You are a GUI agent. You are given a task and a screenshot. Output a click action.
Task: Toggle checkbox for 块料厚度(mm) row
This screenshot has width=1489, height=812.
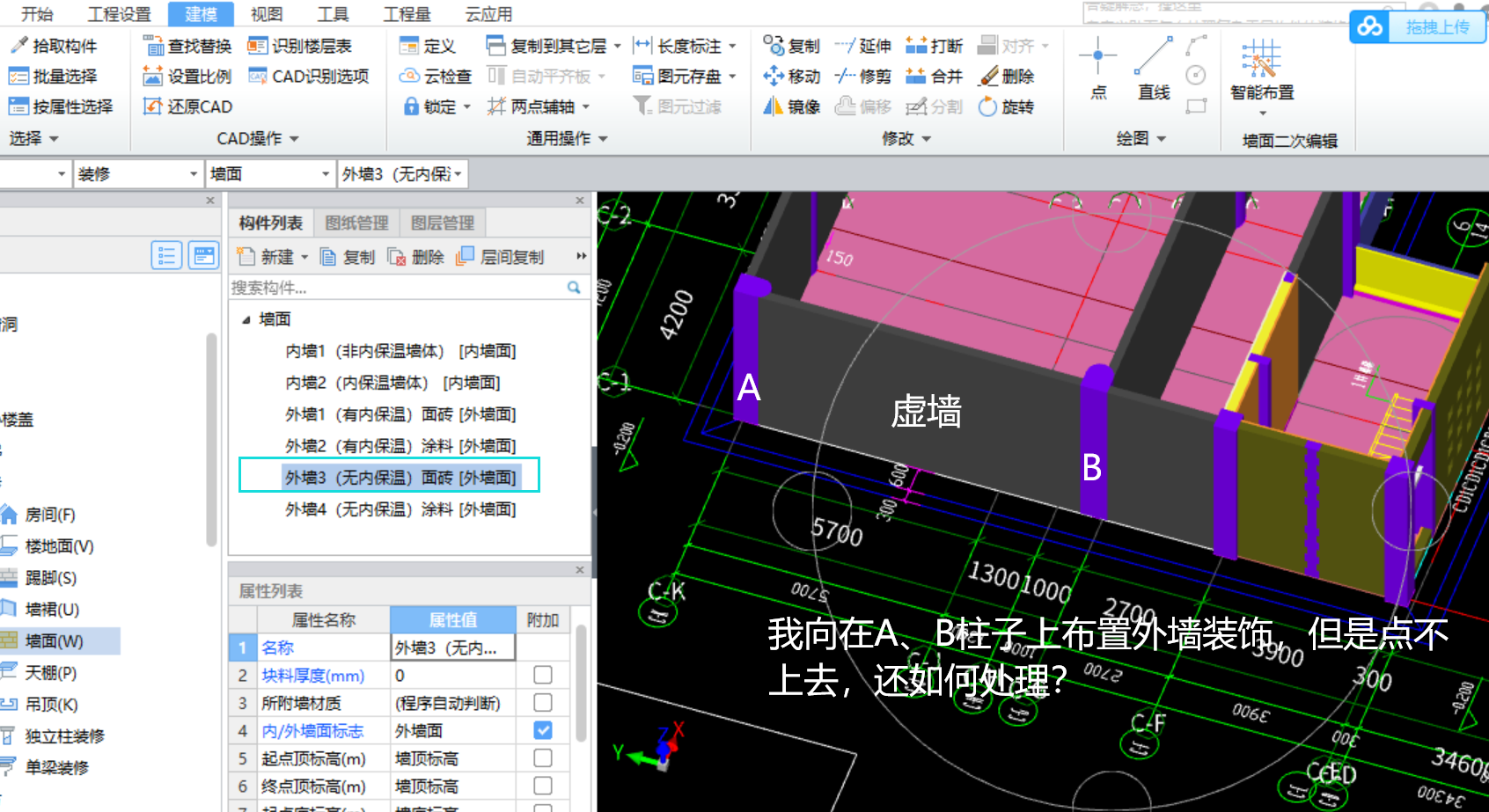tap(543, 675)
